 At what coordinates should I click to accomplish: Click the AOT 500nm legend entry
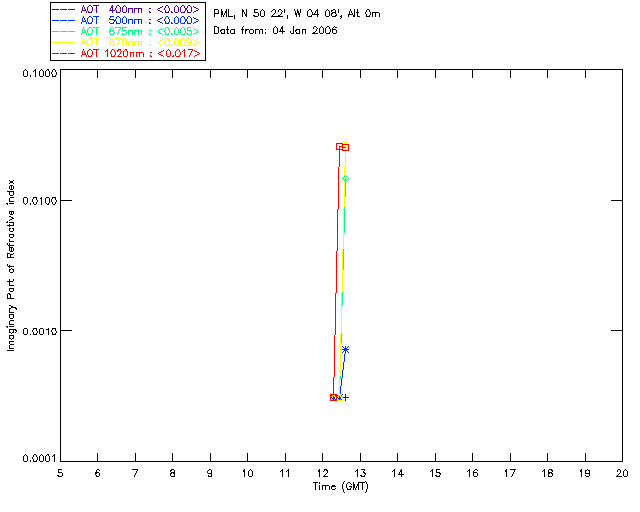126,20
